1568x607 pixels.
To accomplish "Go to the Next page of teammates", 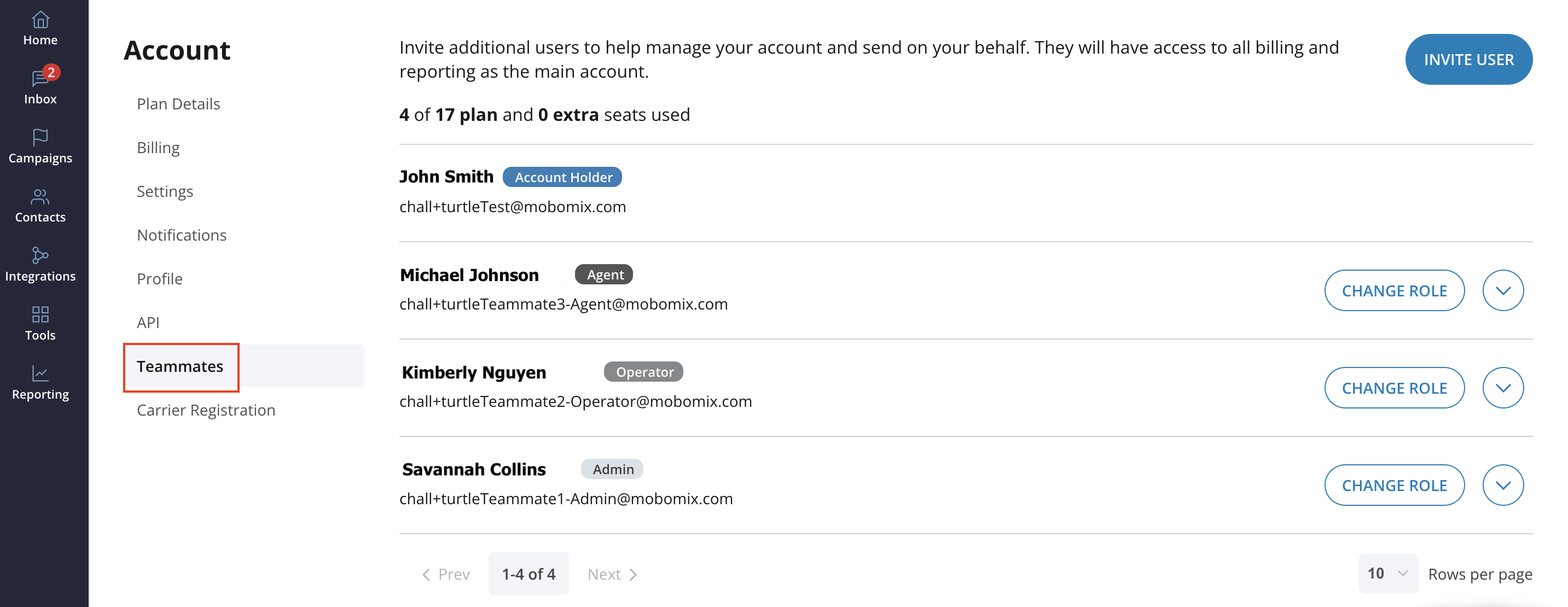I will (611, 573).
